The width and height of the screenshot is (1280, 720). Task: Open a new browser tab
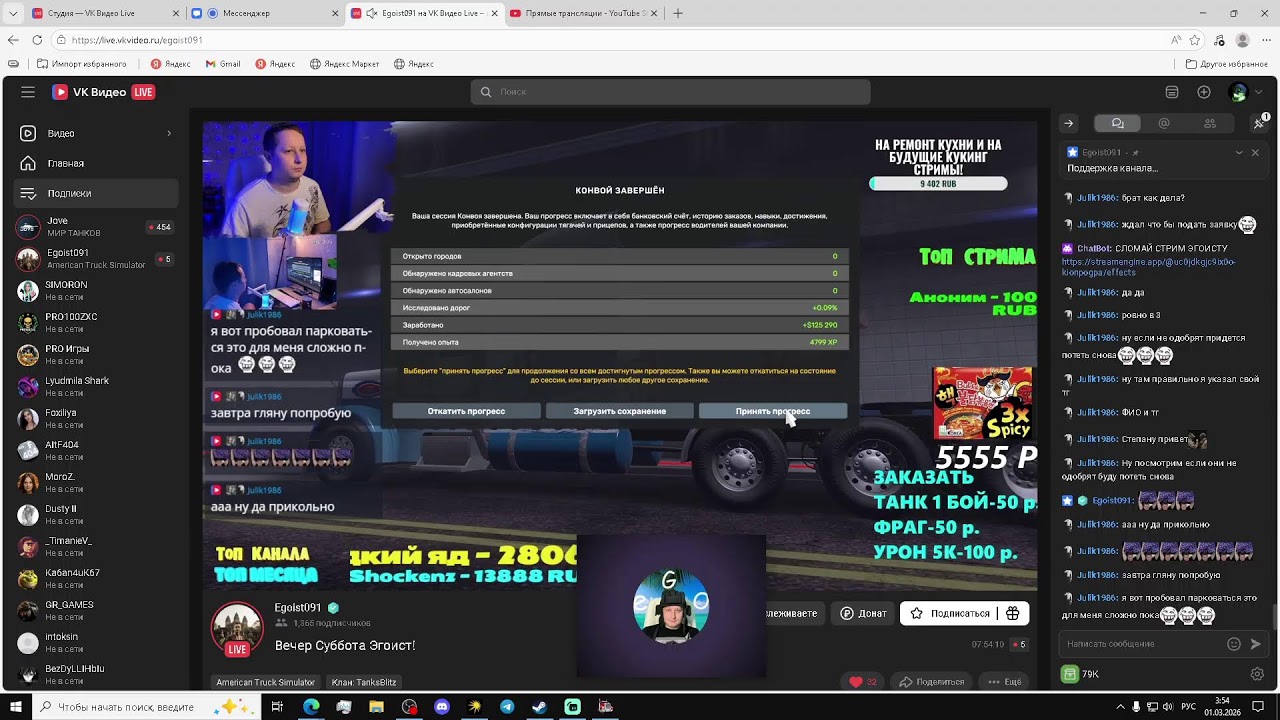[678, 13]
